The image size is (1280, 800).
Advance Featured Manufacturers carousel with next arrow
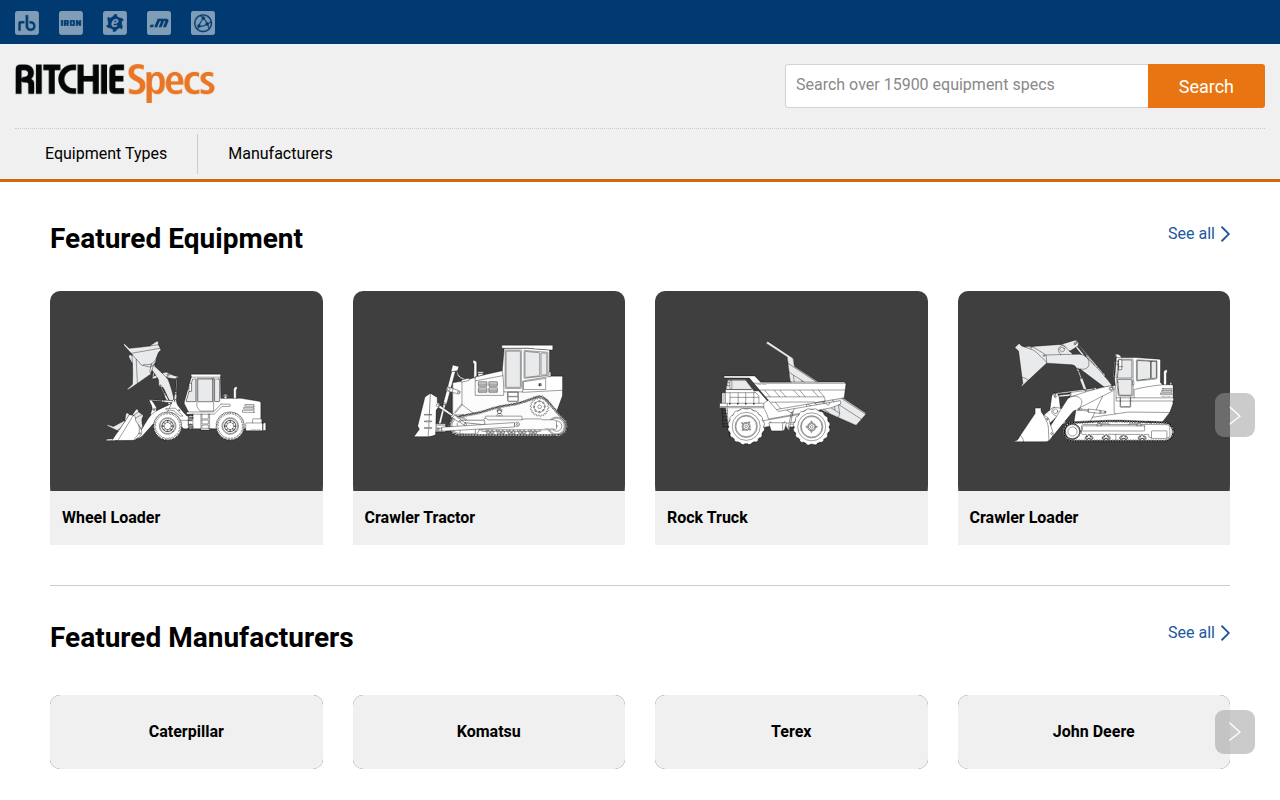(x=1235, y=732)
